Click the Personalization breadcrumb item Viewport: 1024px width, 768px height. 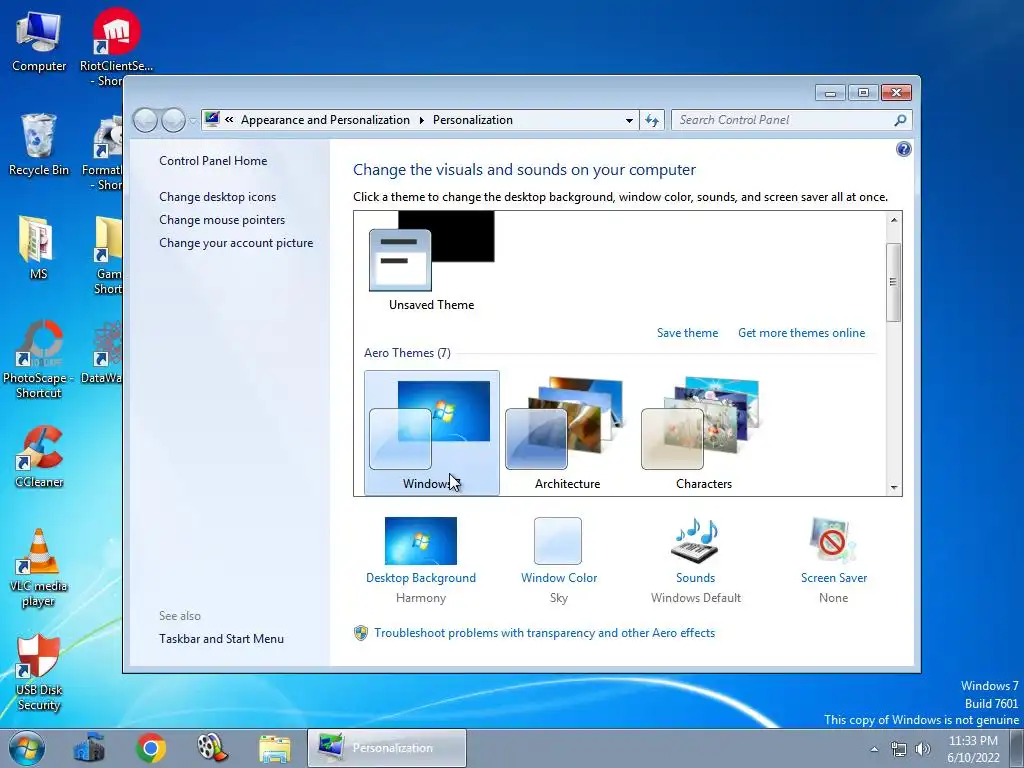pos(473,120)
